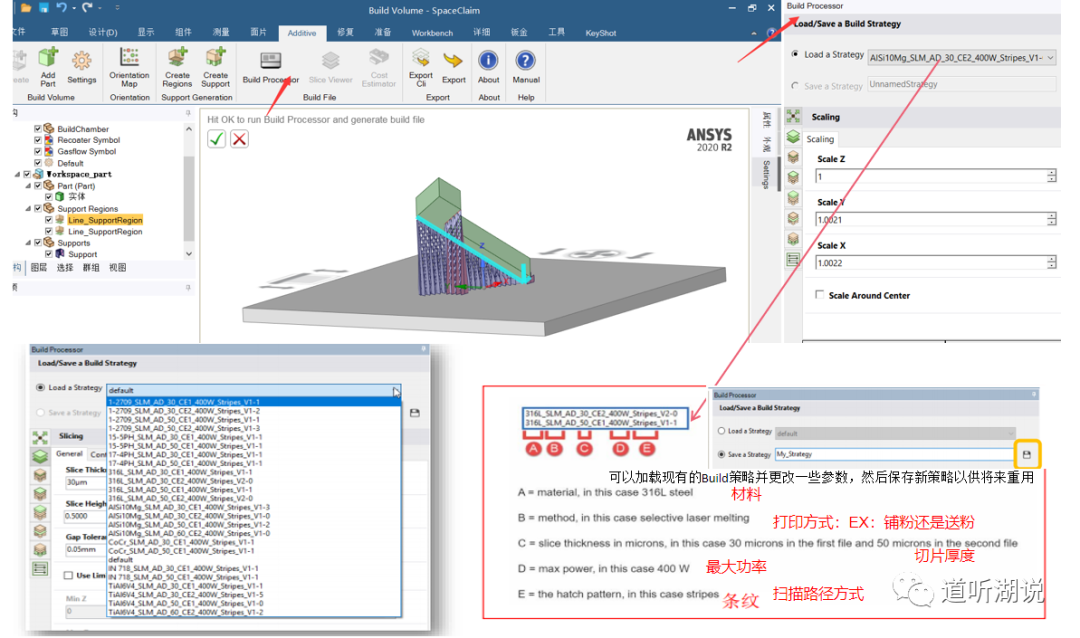Click the green layers icon beside General tab
This screenshot has height=638, width=1080.
click(40, 455)
